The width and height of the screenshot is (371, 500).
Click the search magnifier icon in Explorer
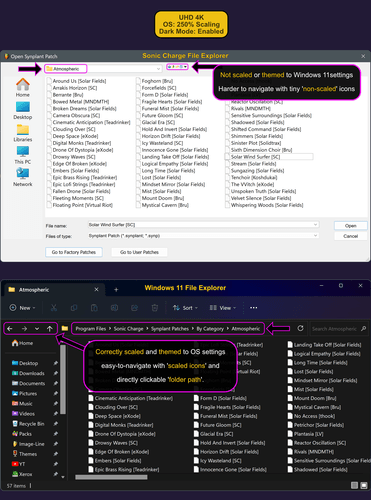363,329
